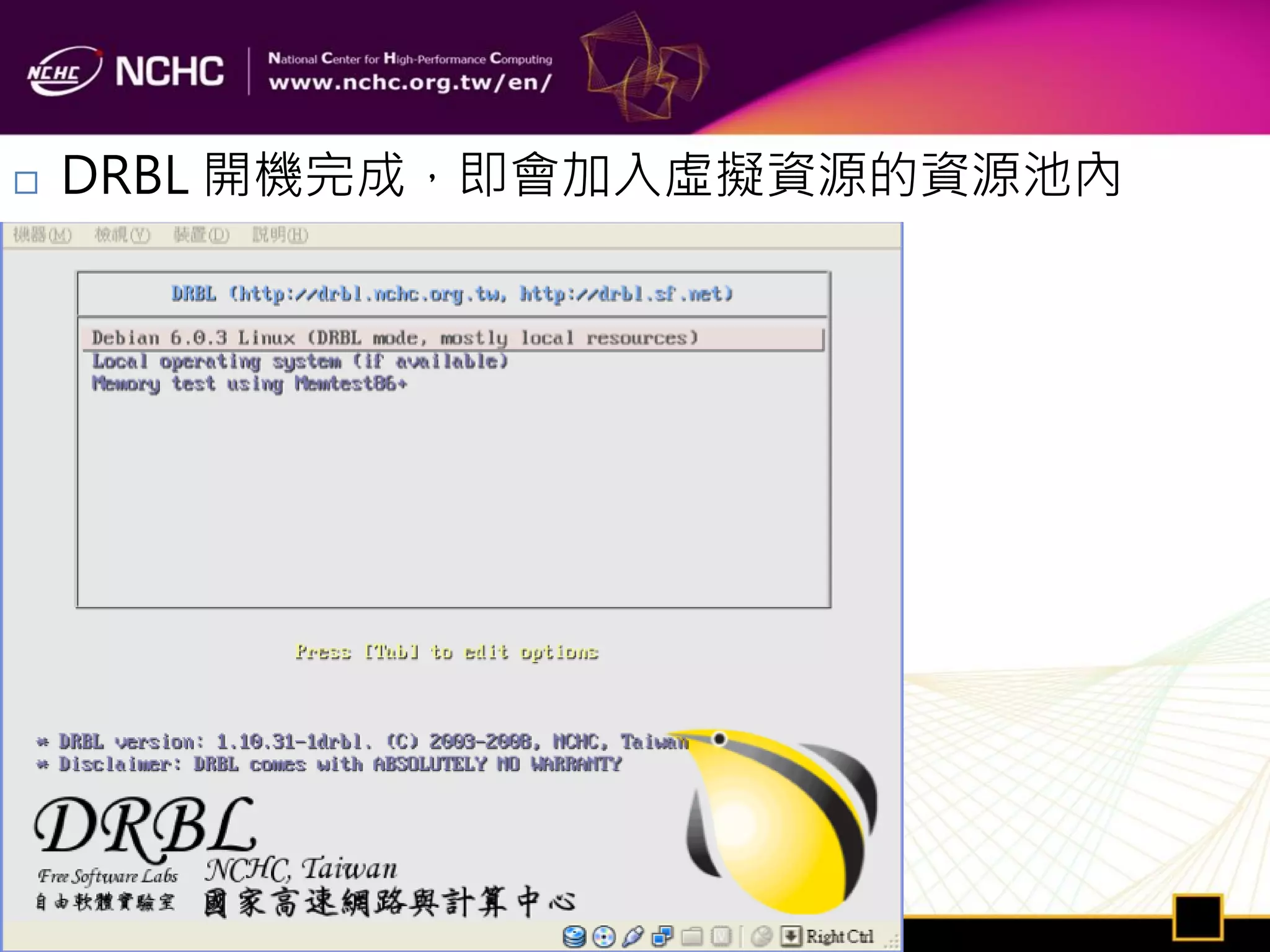The image size is (1270, 952).
Task: Open the 裝置(D) Devices menu
Action: (202, 236)
